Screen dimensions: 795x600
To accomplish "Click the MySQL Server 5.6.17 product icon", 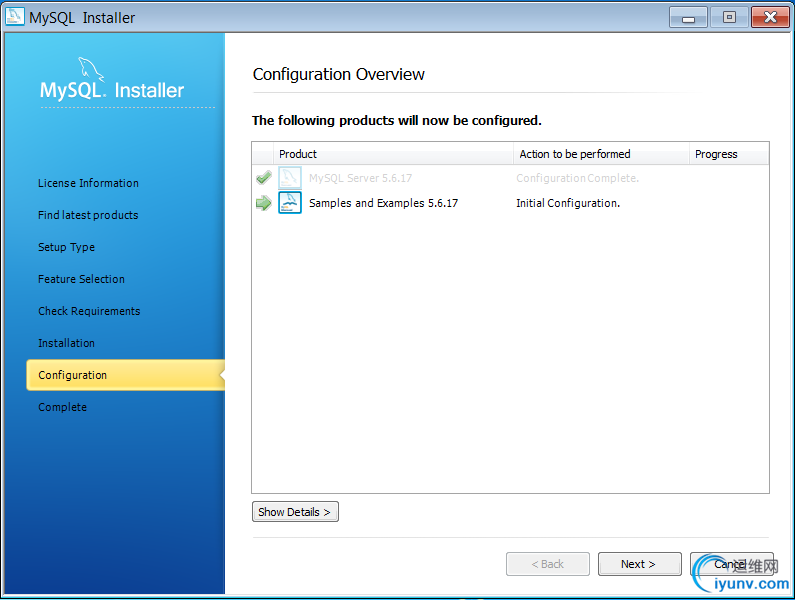I will (x=290, y=178).
